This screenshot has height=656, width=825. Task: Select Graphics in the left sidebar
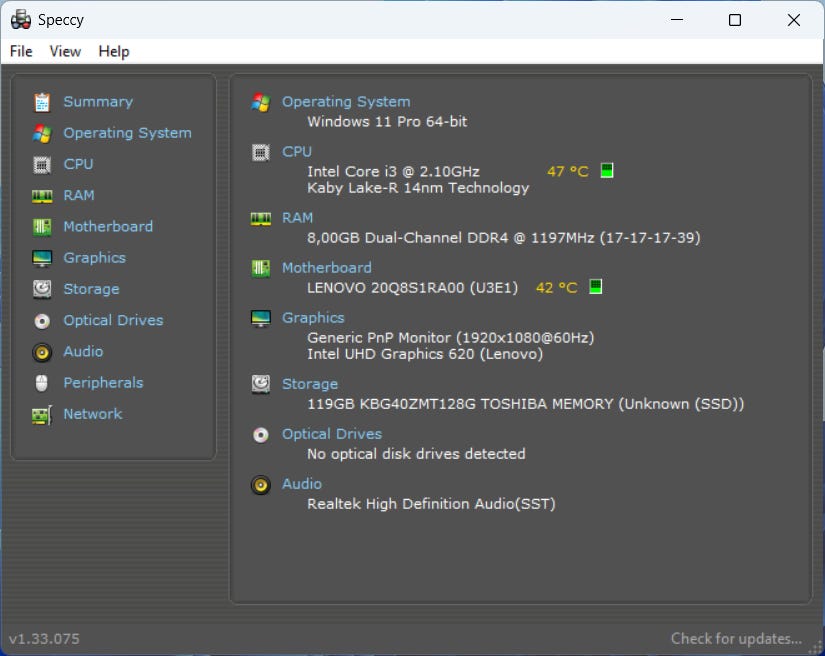pyautogui.click(x=94, y=258)
